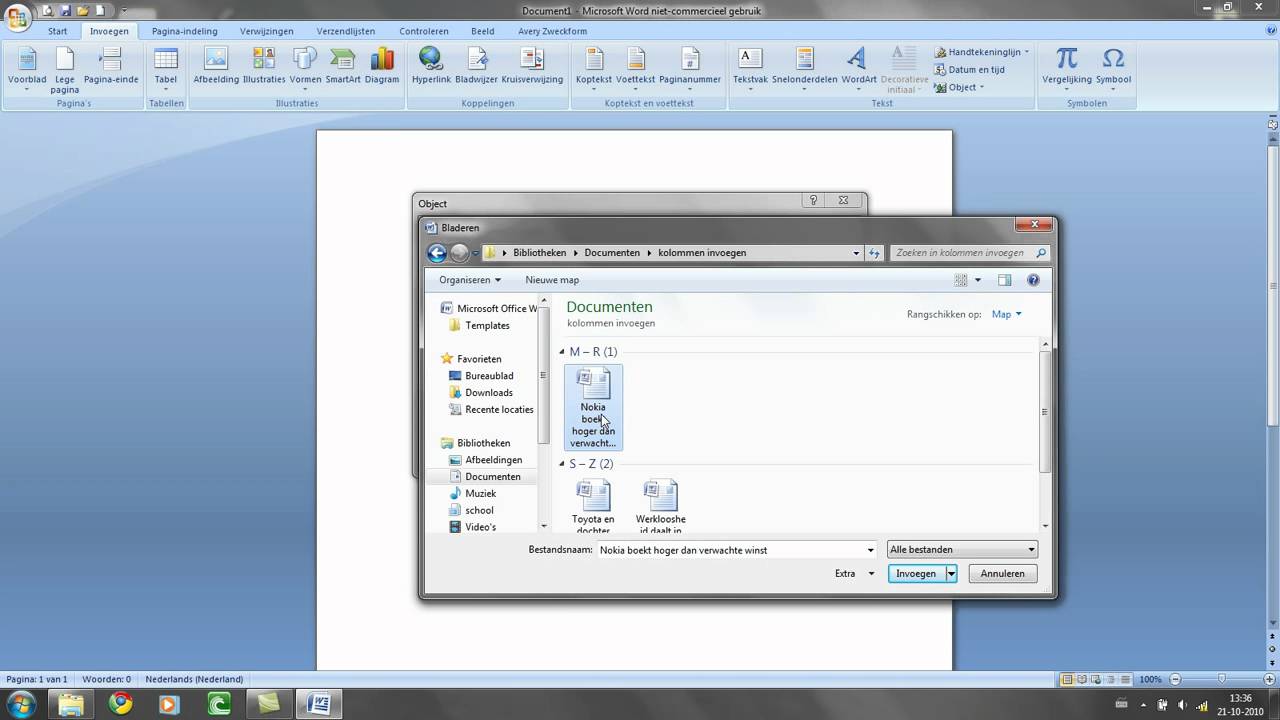Screen dimensions: 1280x720
Task: Select the Toyota en dochter file
Action: 593,507
